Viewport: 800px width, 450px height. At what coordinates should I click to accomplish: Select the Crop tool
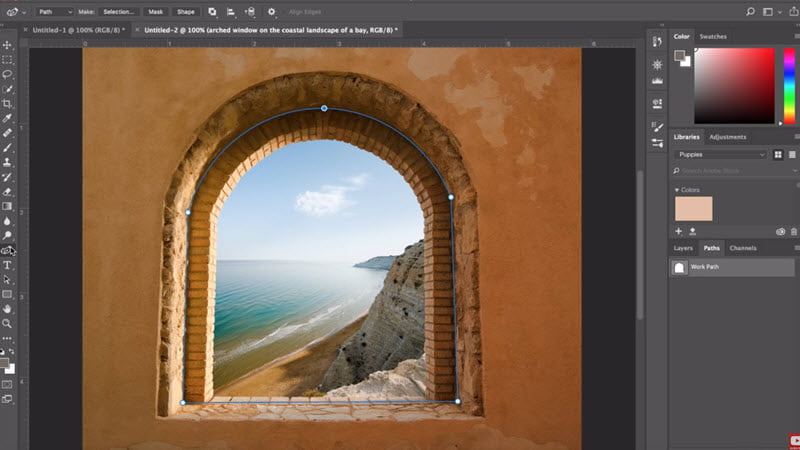pos(7,103)
